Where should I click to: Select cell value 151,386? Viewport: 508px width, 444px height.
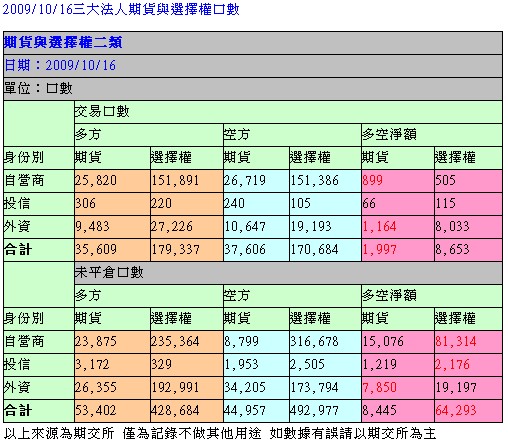pos(314,180)
